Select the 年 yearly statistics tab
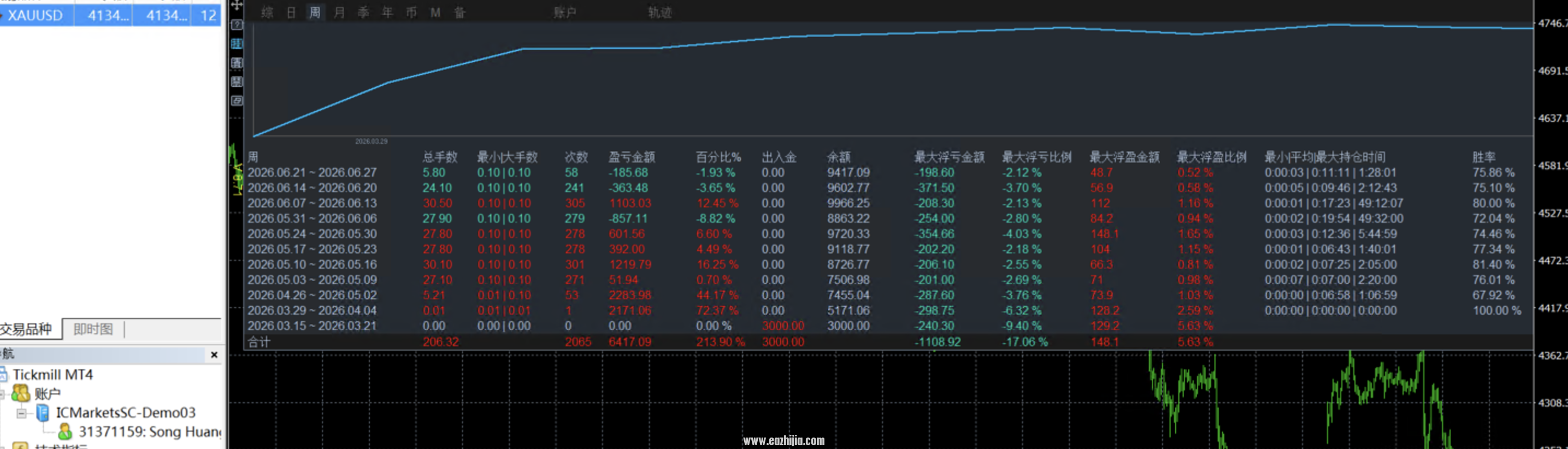This screenshot has height=449, width=1568. [387, 12]
